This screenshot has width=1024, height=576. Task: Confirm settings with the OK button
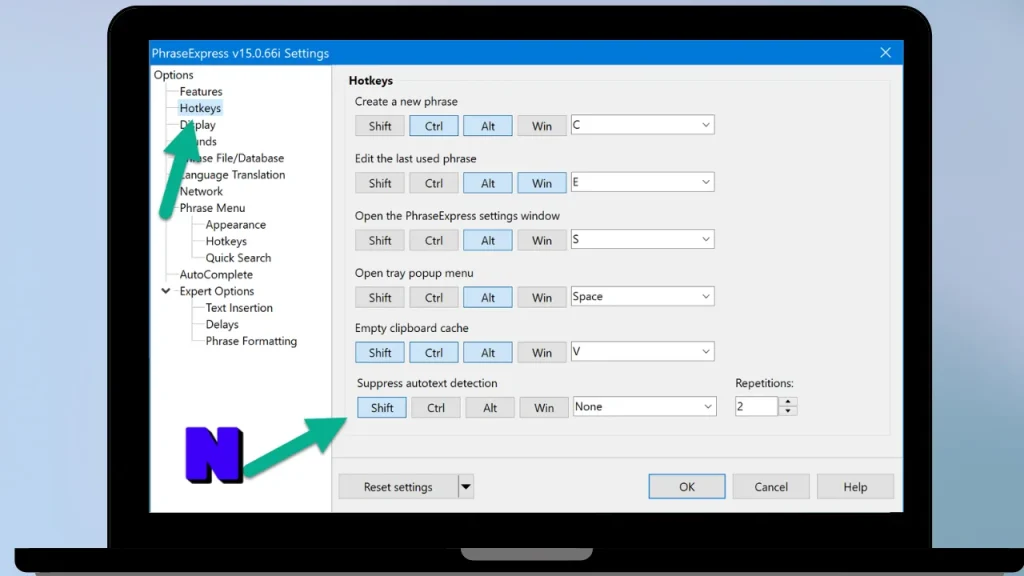coord(686,487)
